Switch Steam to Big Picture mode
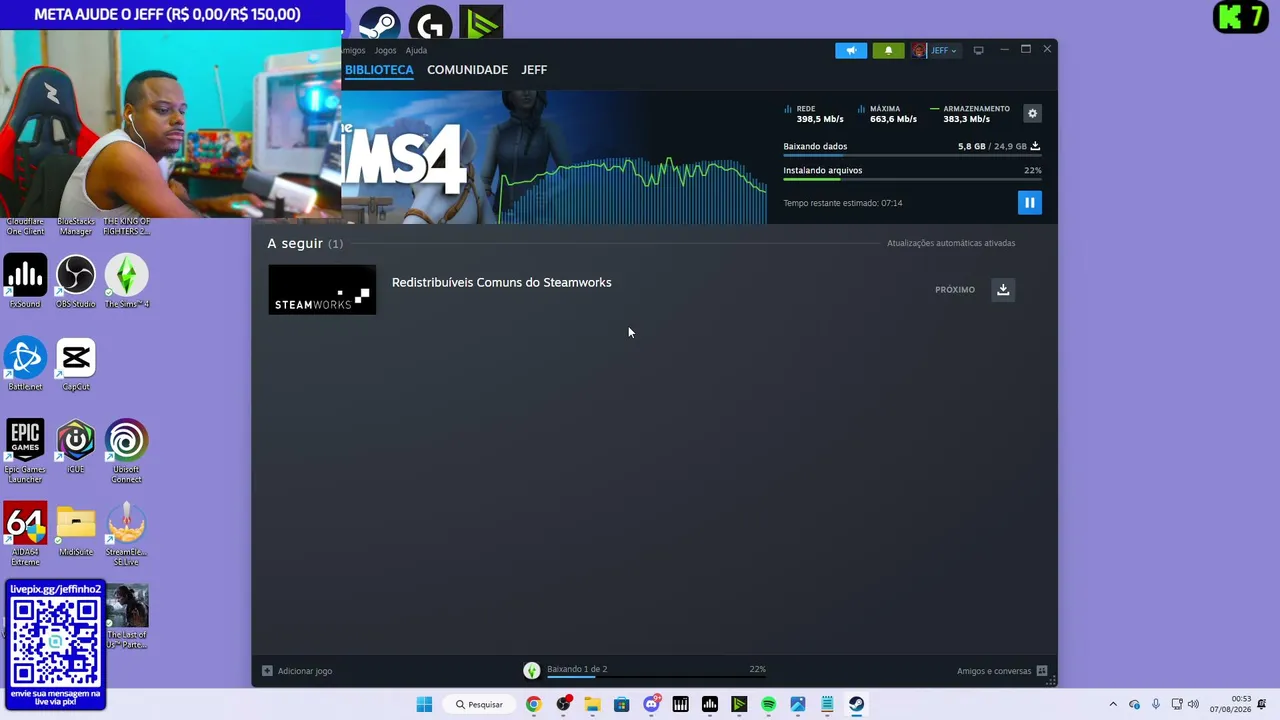1280x720 pixels. tap(978, 51)
